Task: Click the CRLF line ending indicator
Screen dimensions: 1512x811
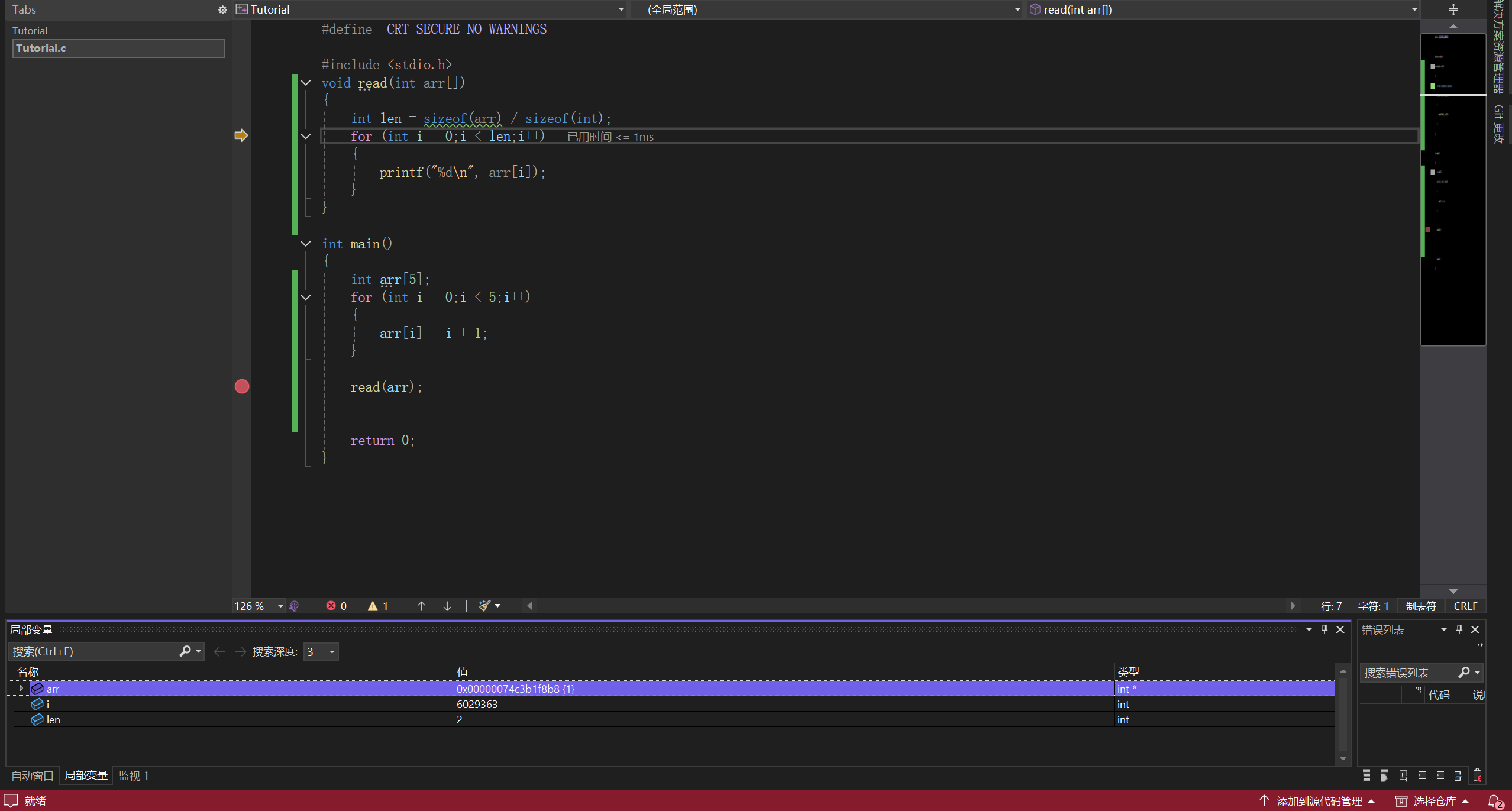Action: 1465,606
